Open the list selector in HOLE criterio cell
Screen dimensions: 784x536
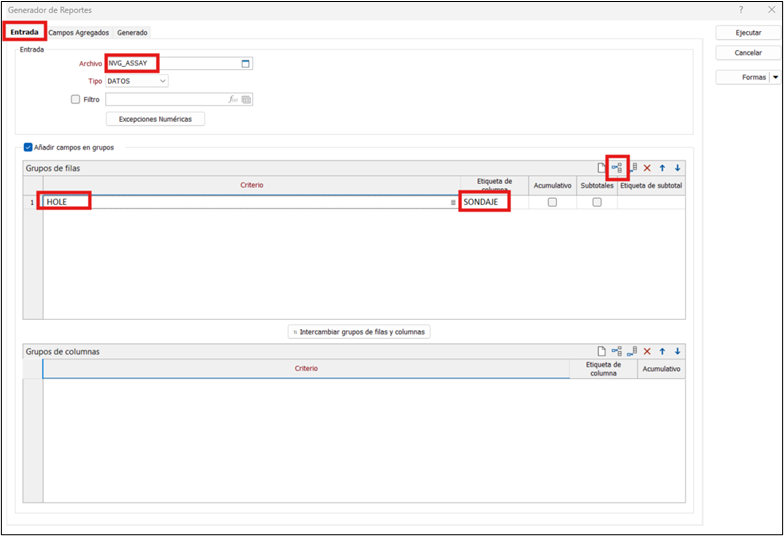(453, 202)
